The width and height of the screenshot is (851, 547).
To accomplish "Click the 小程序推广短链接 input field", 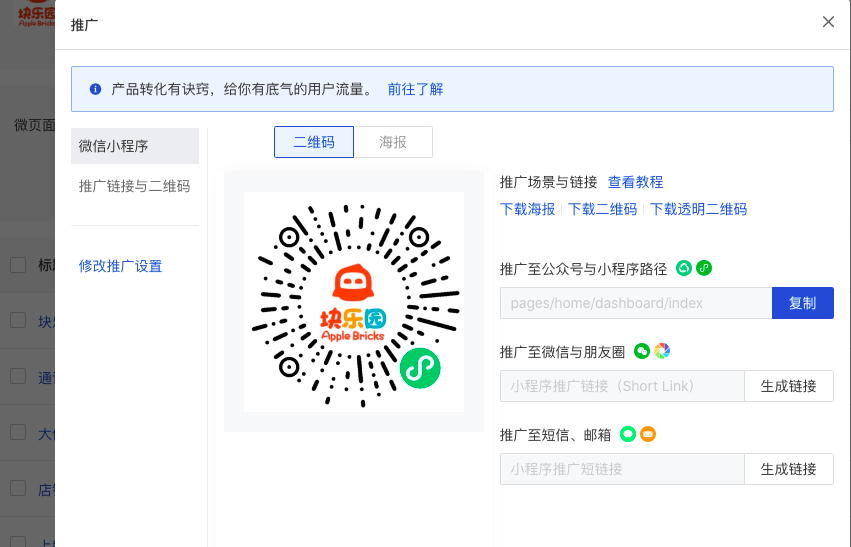I will [x=623, y=469].
